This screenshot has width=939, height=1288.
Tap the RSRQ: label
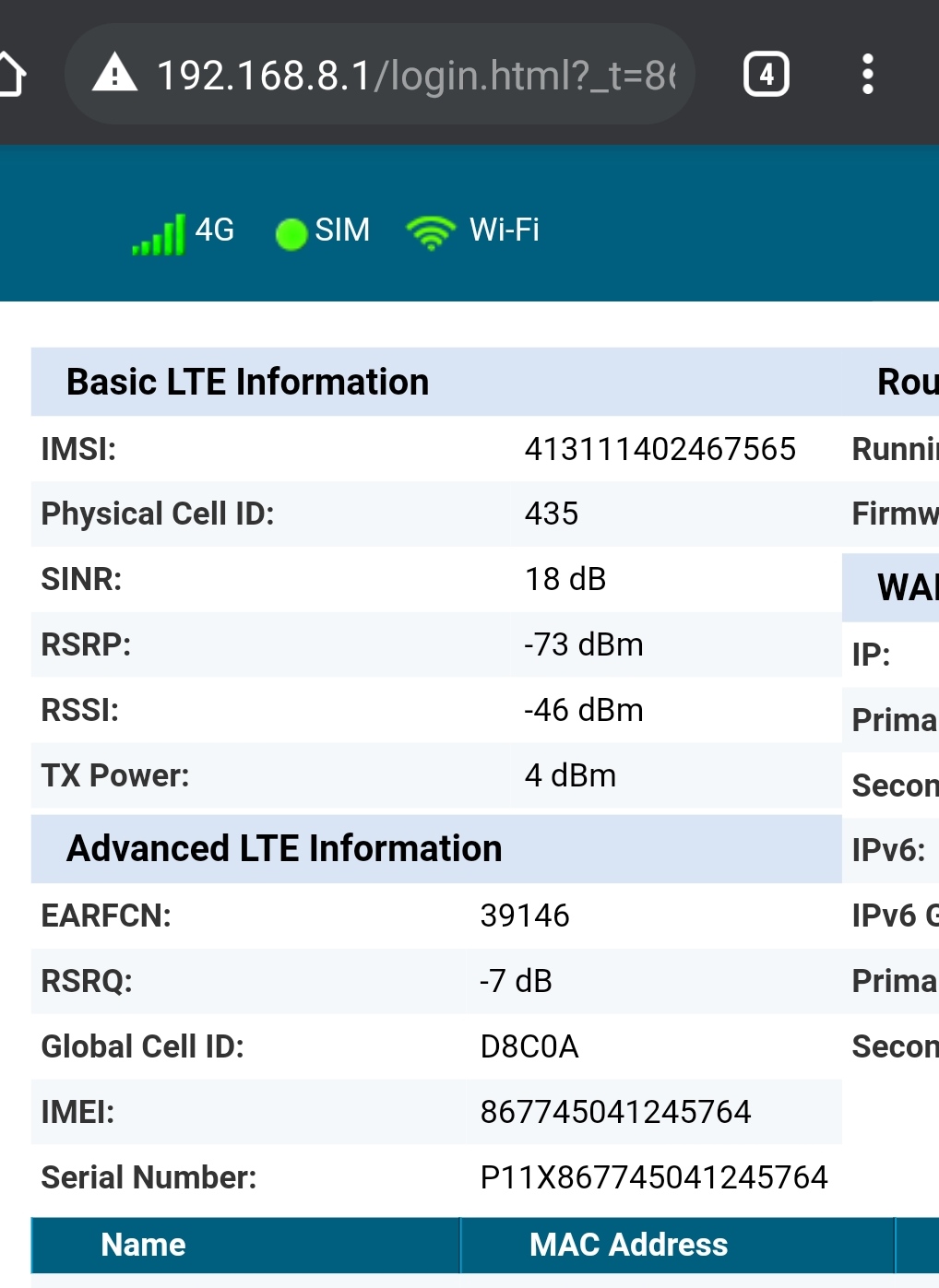[x=87, y=981]
